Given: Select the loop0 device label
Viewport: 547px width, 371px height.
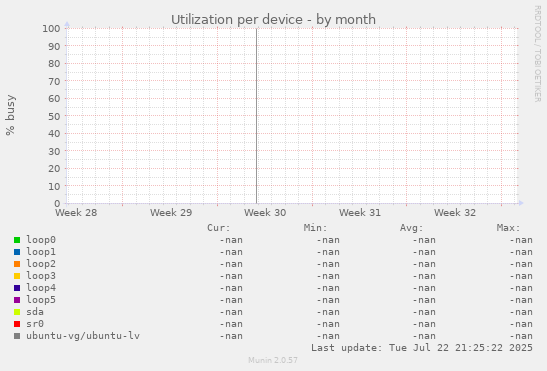Looking at the screenshot, I should tap(41, 240).
